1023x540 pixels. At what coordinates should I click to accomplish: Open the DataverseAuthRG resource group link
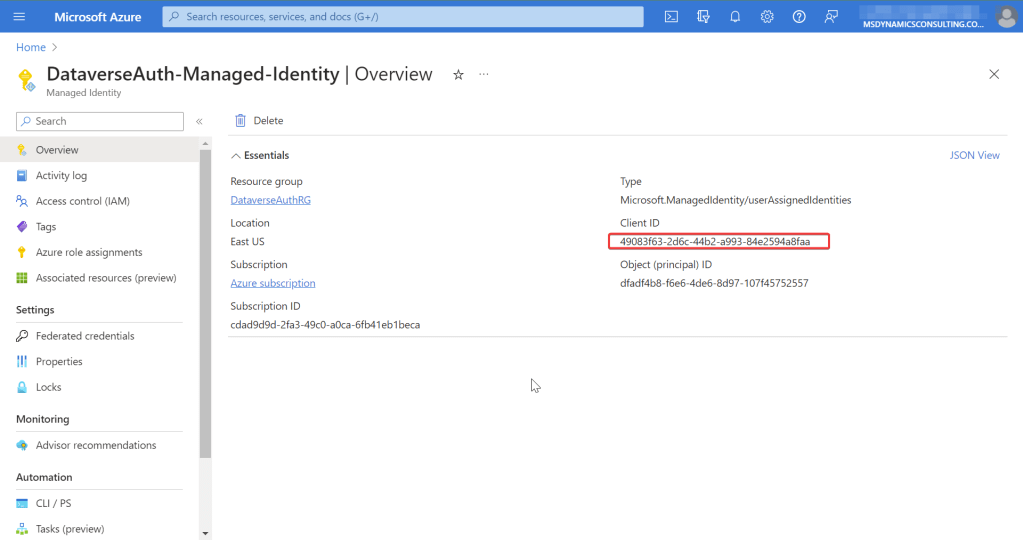pyautogui.click(x=270, y=200)
